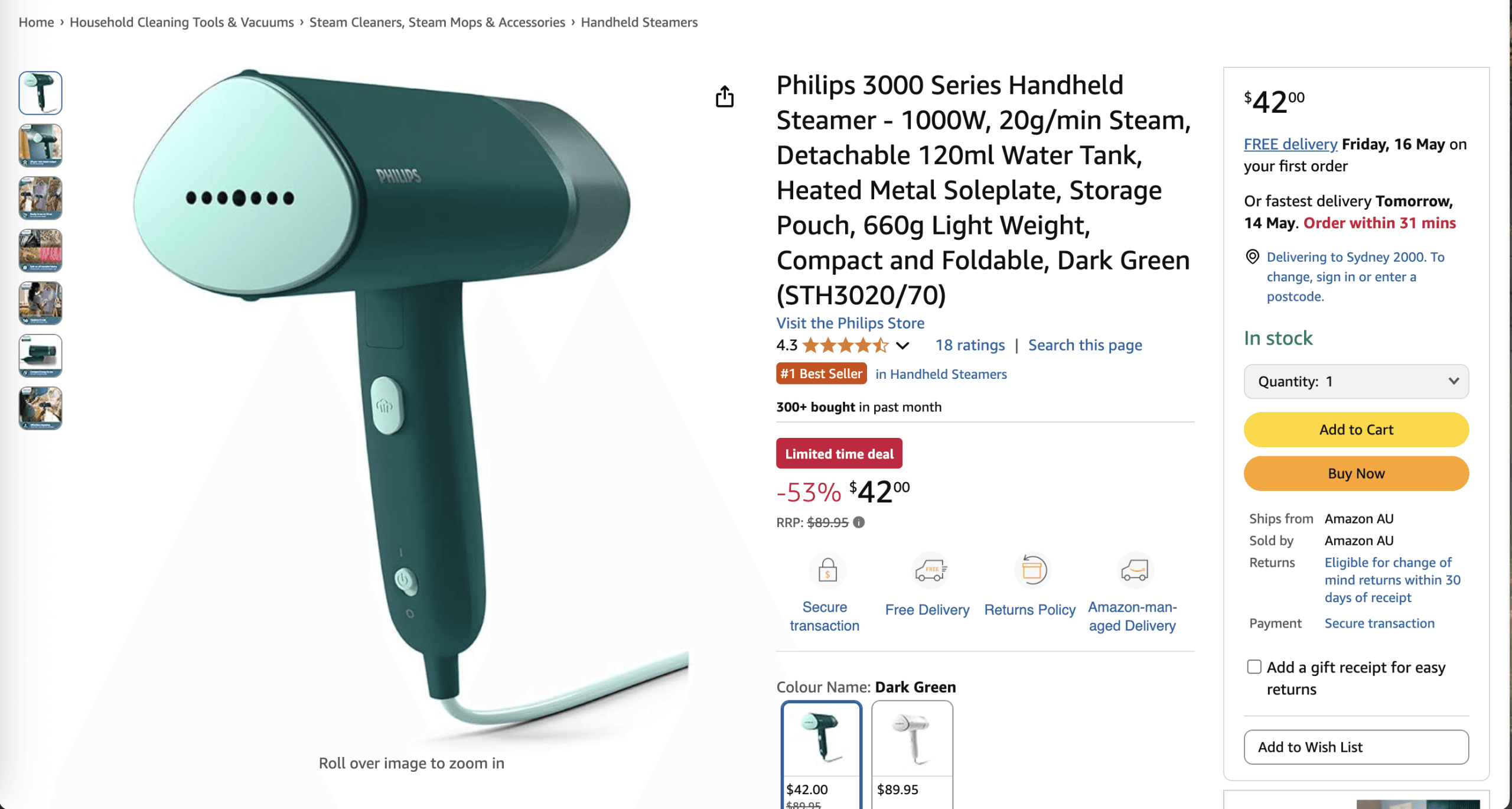This screenshot has height=809, width=1512.
Task: Expand the ratings breakdown chevron
Action: point(902,346)
